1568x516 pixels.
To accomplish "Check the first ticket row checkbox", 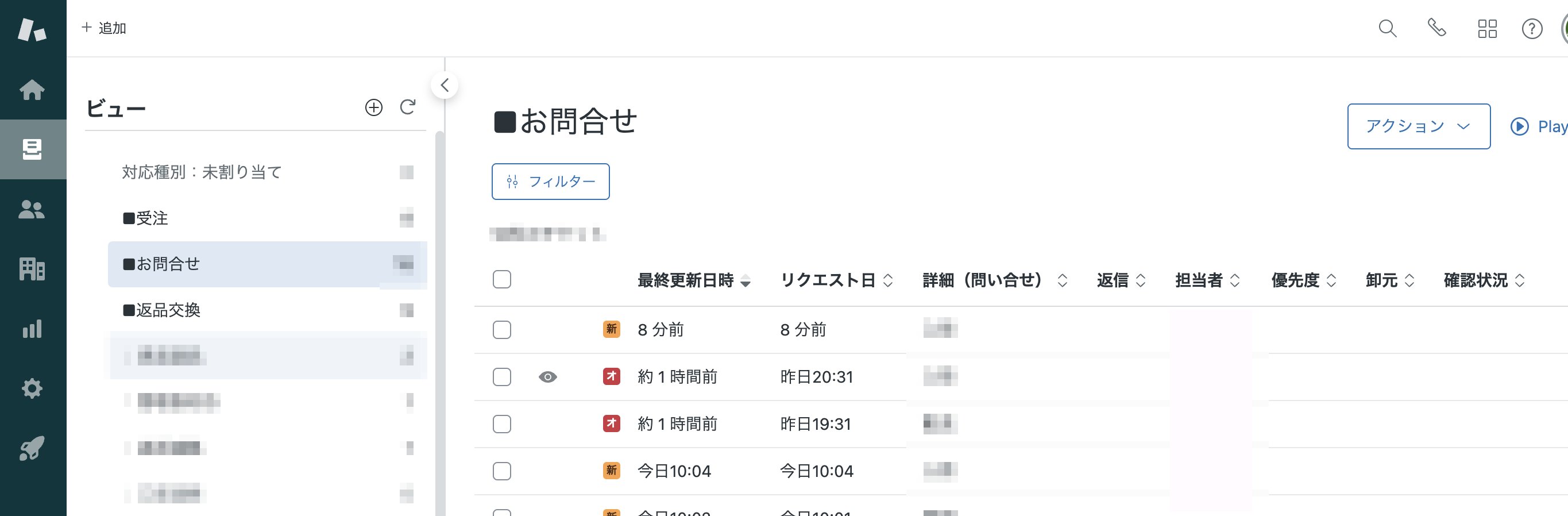I will coord(501,330).
